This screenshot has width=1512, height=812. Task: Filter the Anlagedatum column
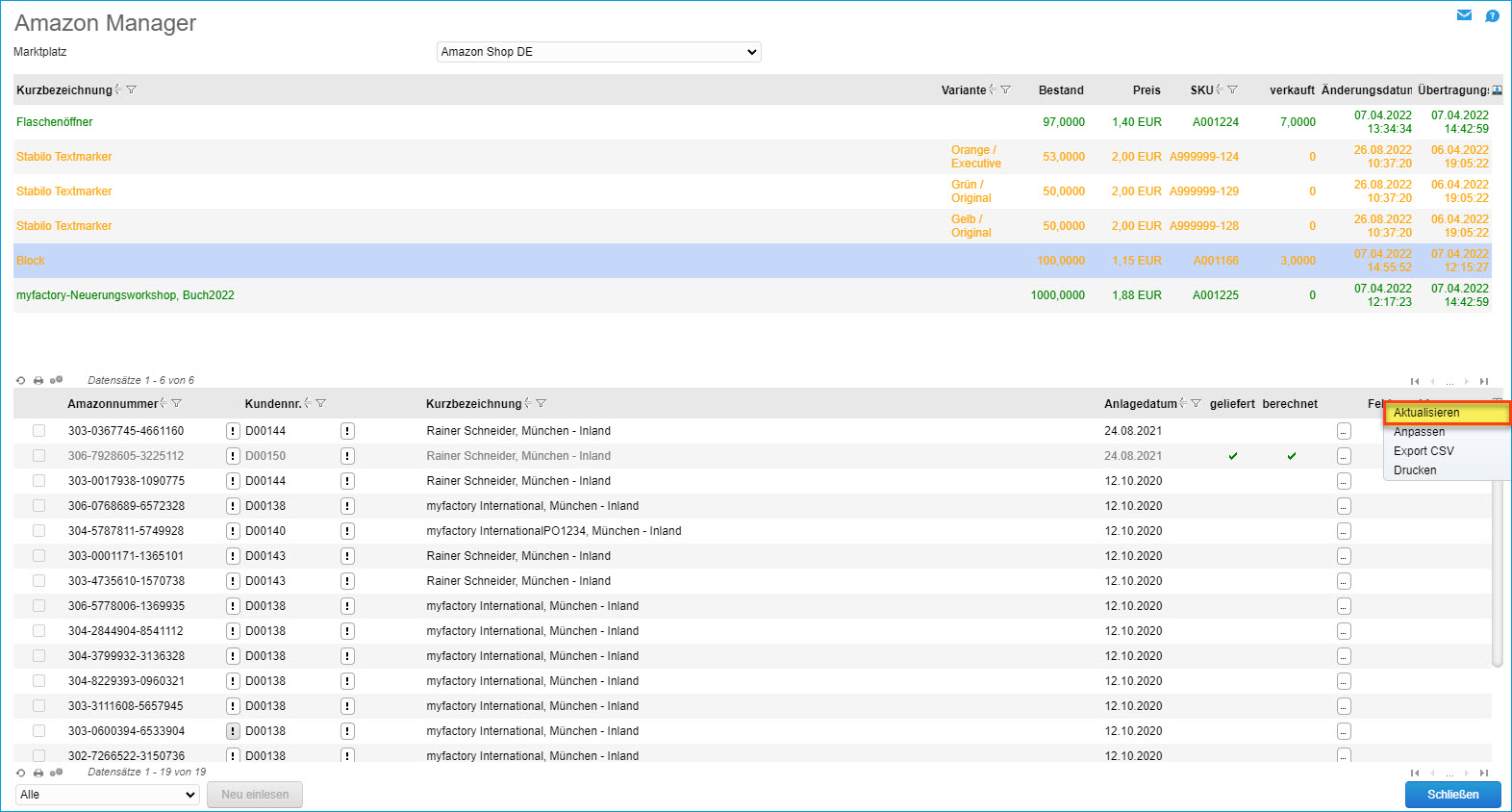(1197, 404)
